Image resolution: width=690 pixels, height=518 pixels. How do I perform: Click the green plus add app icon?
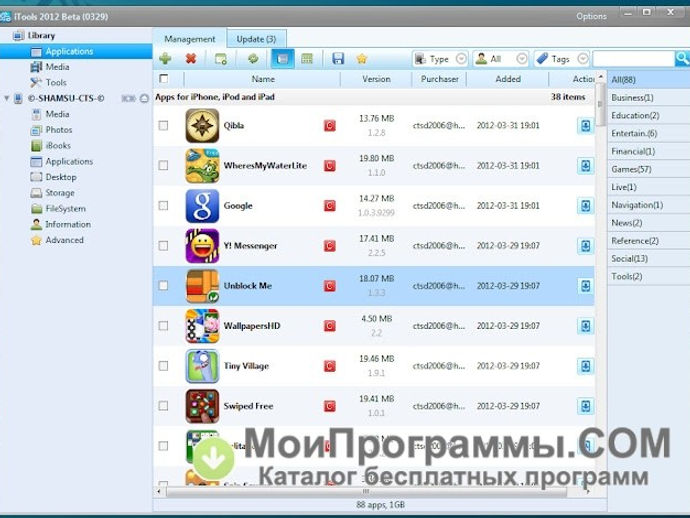[x=165, y=59]
